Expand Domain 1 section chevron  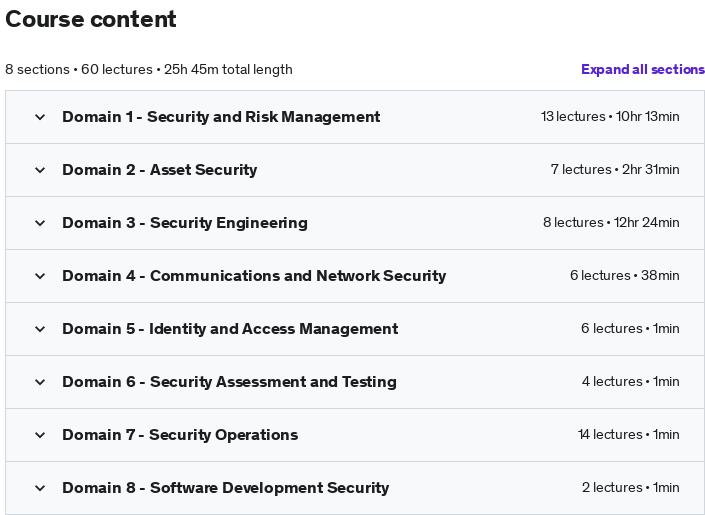(40, 117)
